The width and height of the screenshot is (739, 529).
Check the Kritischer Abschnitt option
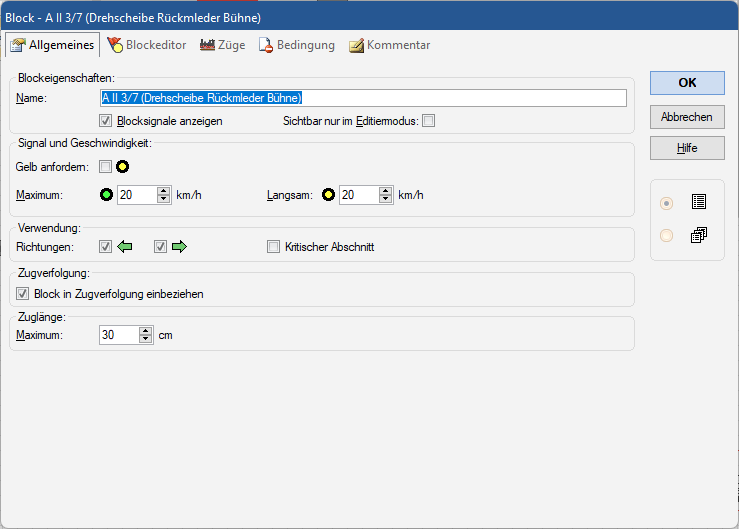[x=273, y=247]
